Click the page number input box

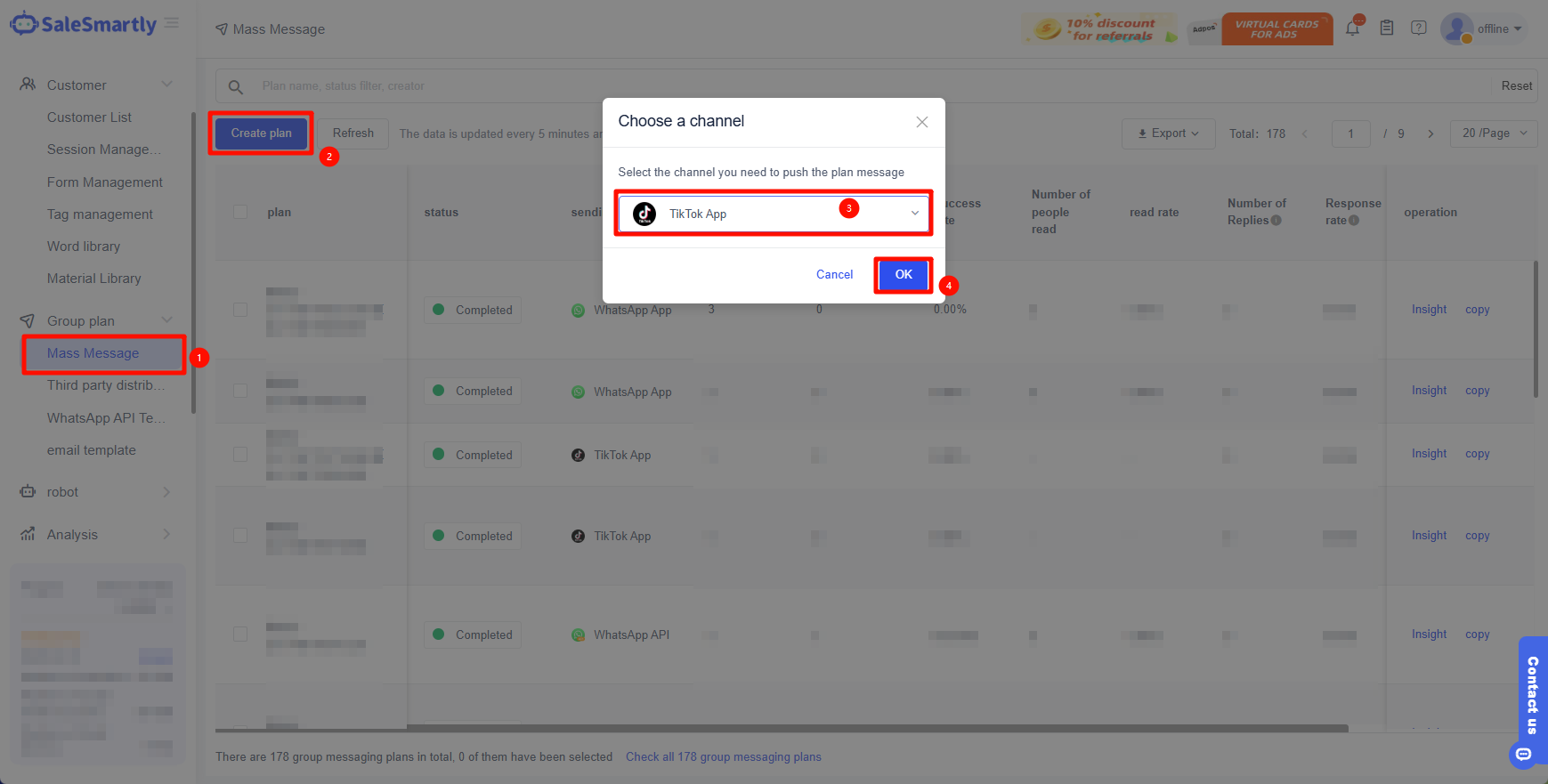1350,133
